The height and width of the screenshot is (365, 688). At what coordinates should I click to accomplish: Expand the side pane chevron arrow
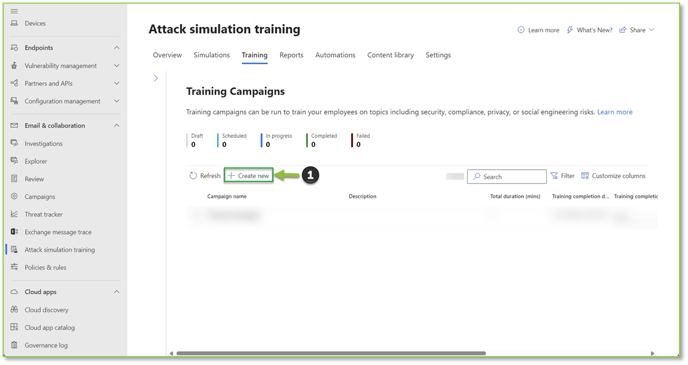[x=156, y=78]
